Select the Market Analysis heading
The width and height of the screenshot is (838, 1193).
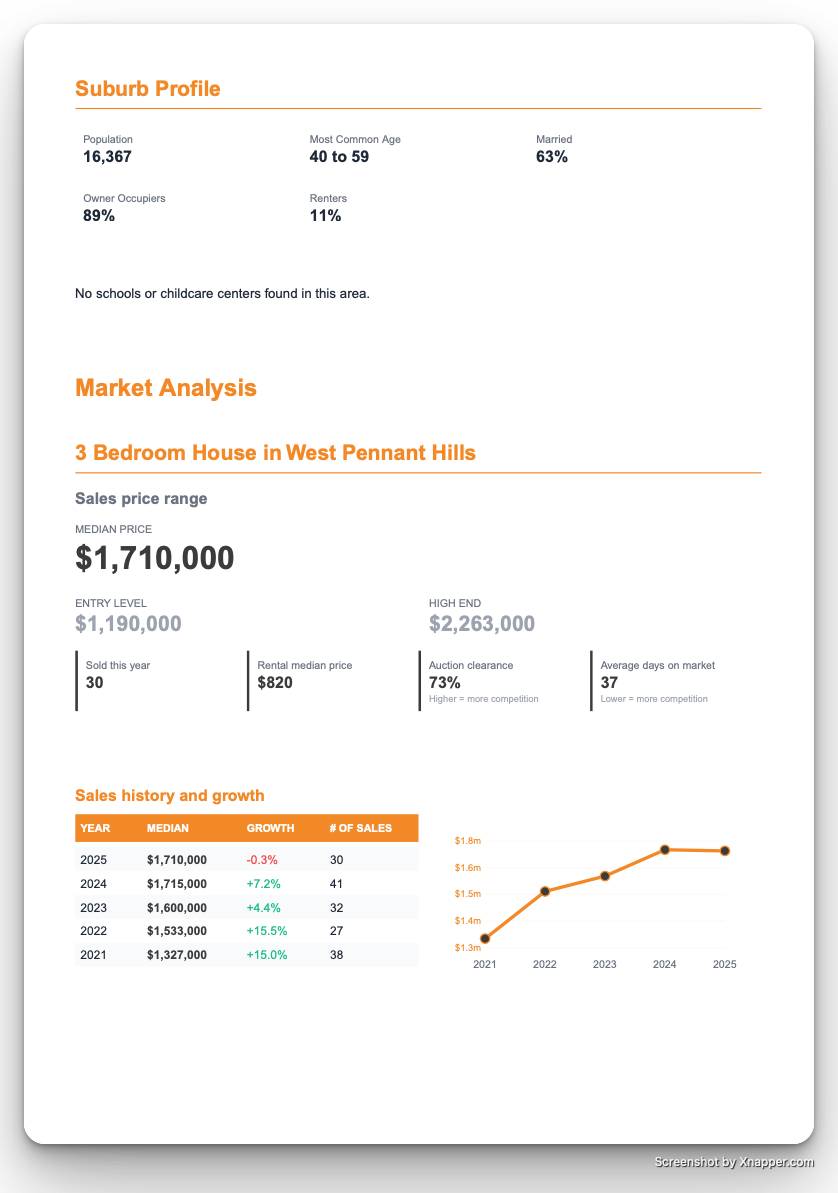tap(166, 388)
